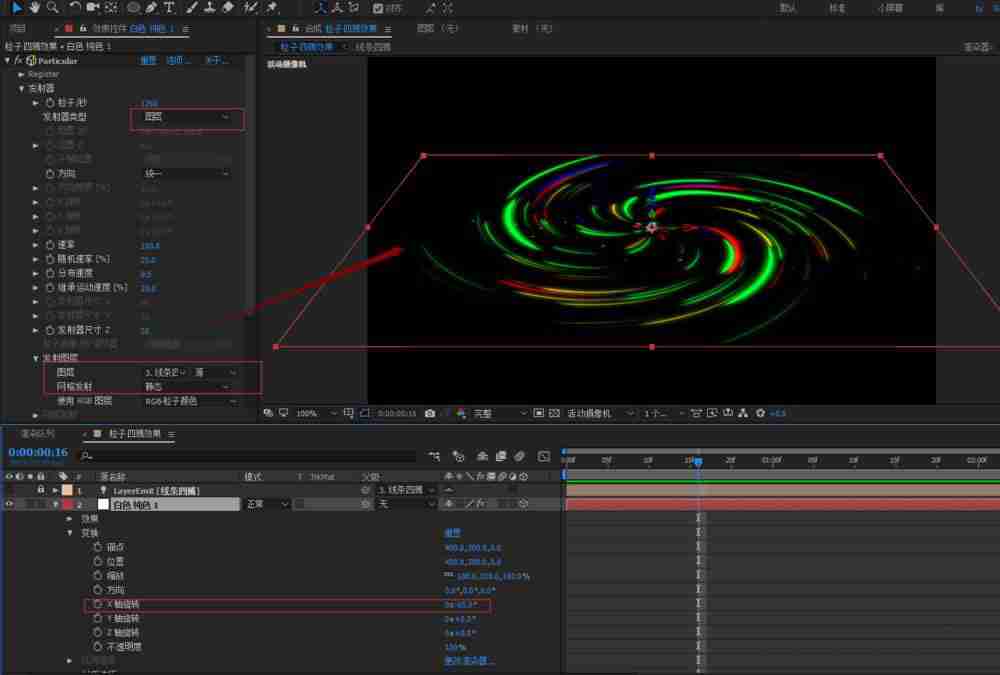The height and width of the screenshot is (675, 1000).
Task: Click the 重置 link in 变换 row
Action: pyautogui.click(x=452, y=533)
